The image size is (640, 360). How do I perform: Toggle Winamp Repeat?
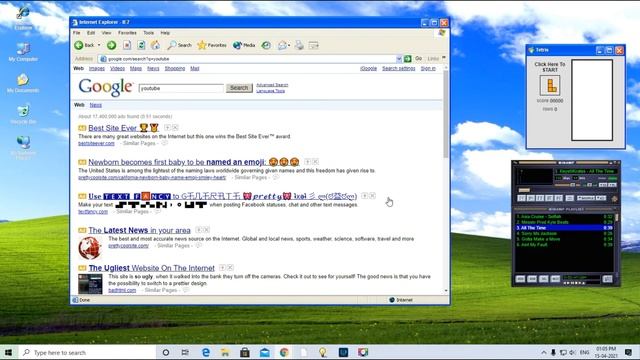click(x=601, y=198)
